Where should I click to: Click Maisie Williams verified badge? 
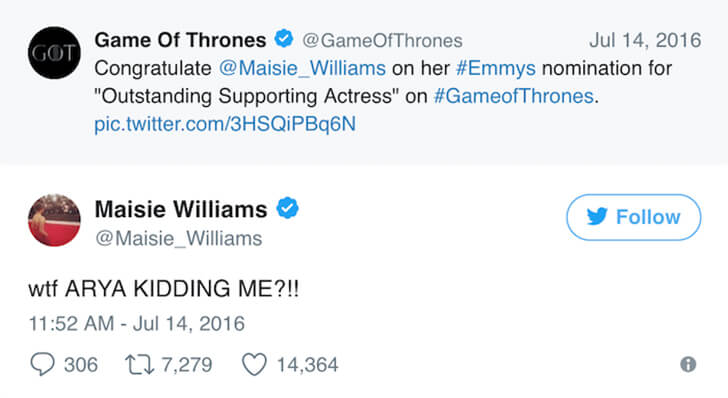pyautogui.click(x=288, y=208)
